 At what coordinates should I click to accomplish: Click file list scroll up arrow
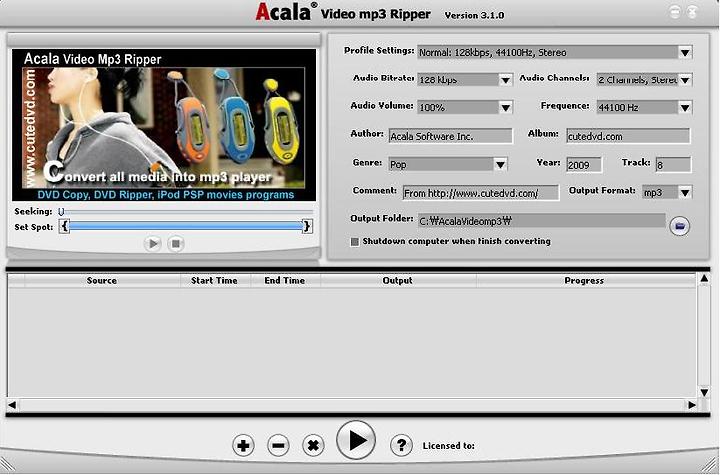click(704, 278)
